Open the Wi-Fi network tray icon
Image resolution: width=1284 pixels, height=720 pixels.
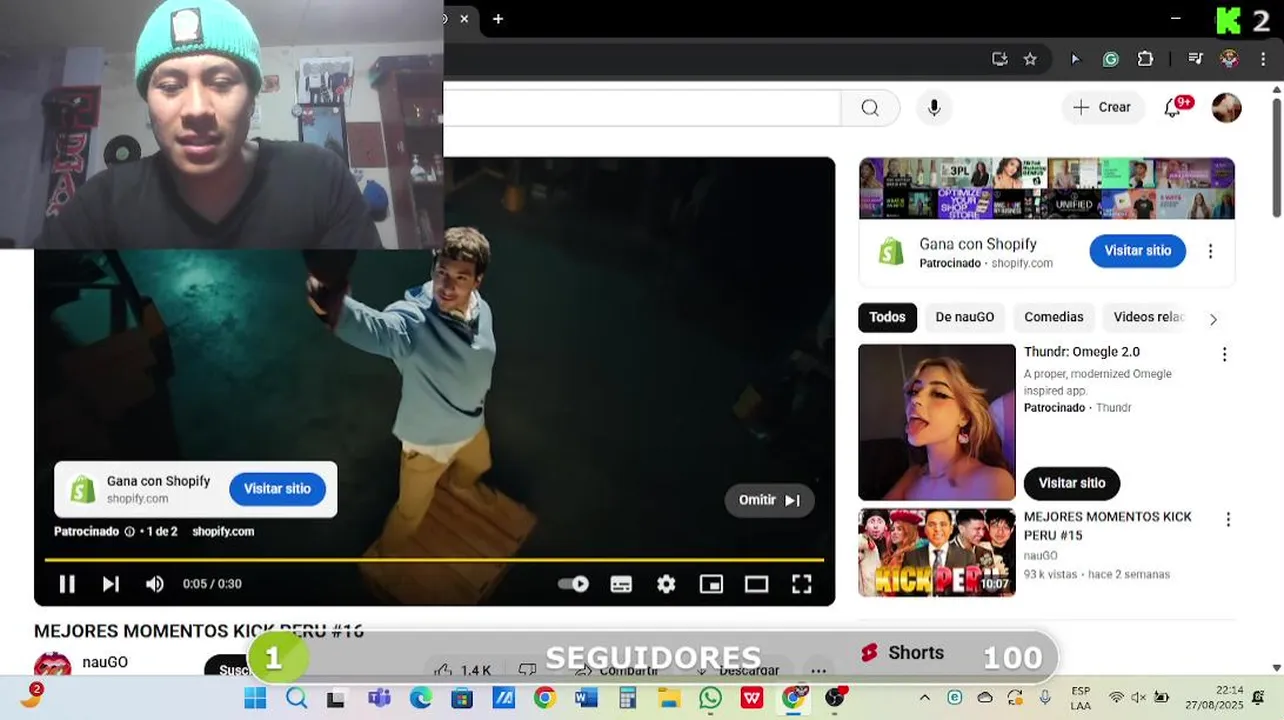click(1116, 698)
